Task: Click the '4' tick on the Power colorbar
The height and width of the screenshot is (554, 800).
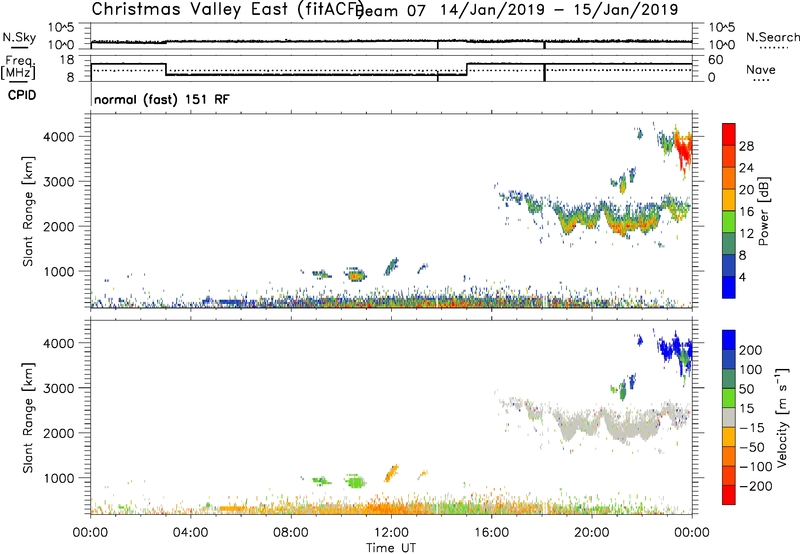Action: (743, 277)
